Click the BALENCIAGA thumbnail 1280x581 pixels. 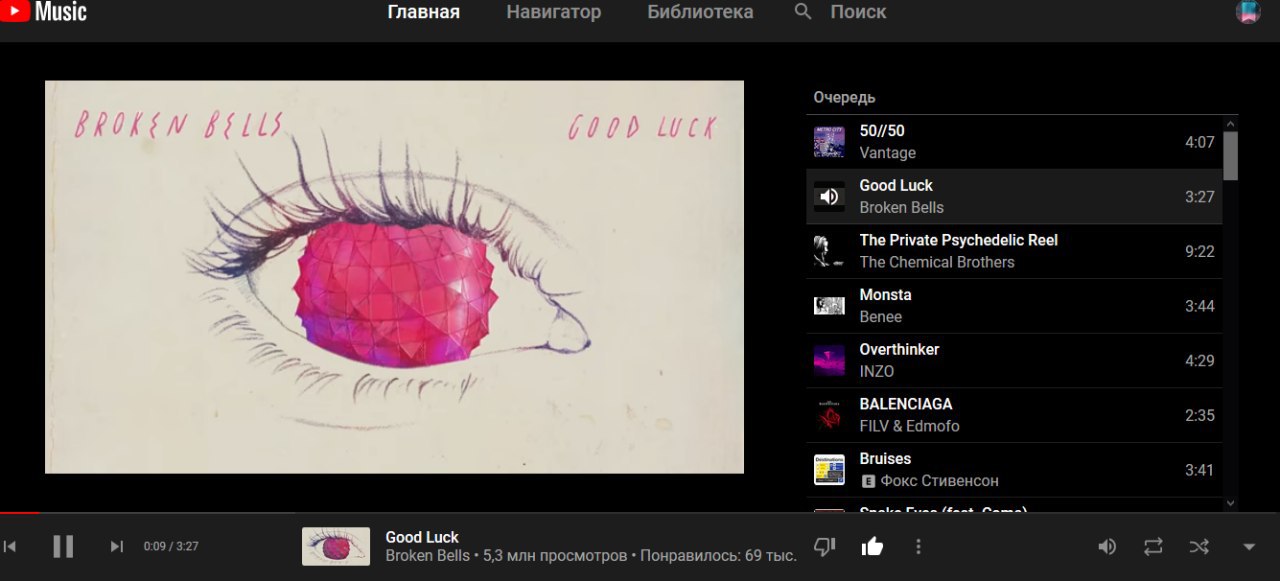tap(829, 415)
